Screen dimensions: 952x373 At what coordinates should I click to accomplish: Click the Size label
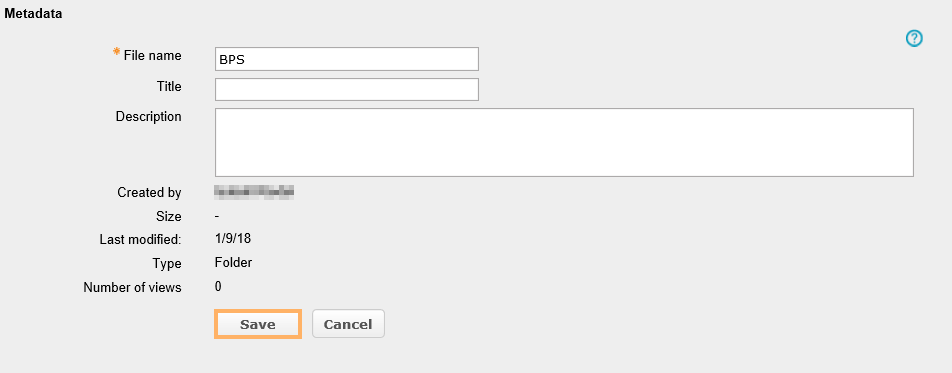[x=169, y=216]
